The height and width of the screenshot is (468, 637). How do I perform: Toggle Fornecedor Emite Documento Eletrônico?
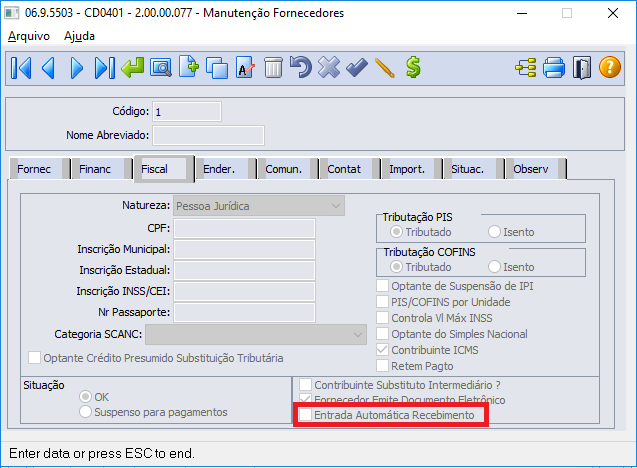click(x=306, y=398)
